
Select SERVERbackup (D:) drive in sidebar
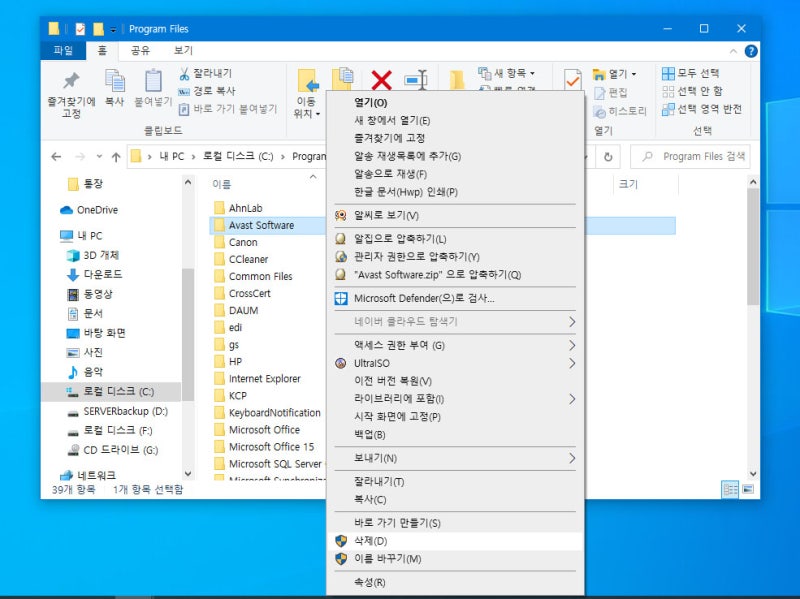click(118, 411)
